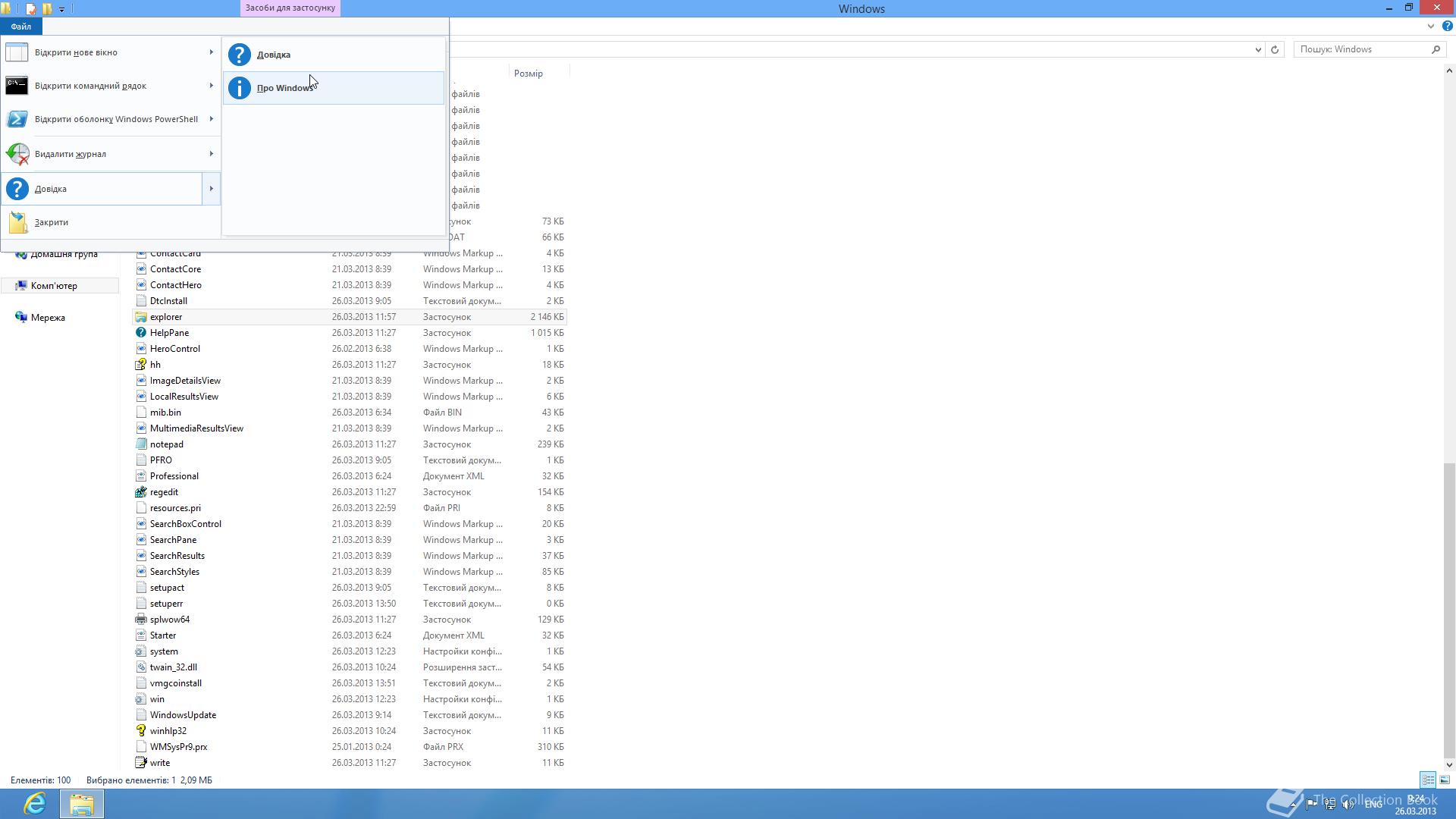The image size is (1456, 819).
Task: Select the mib.bin file name
Action: tap(165, 413)
